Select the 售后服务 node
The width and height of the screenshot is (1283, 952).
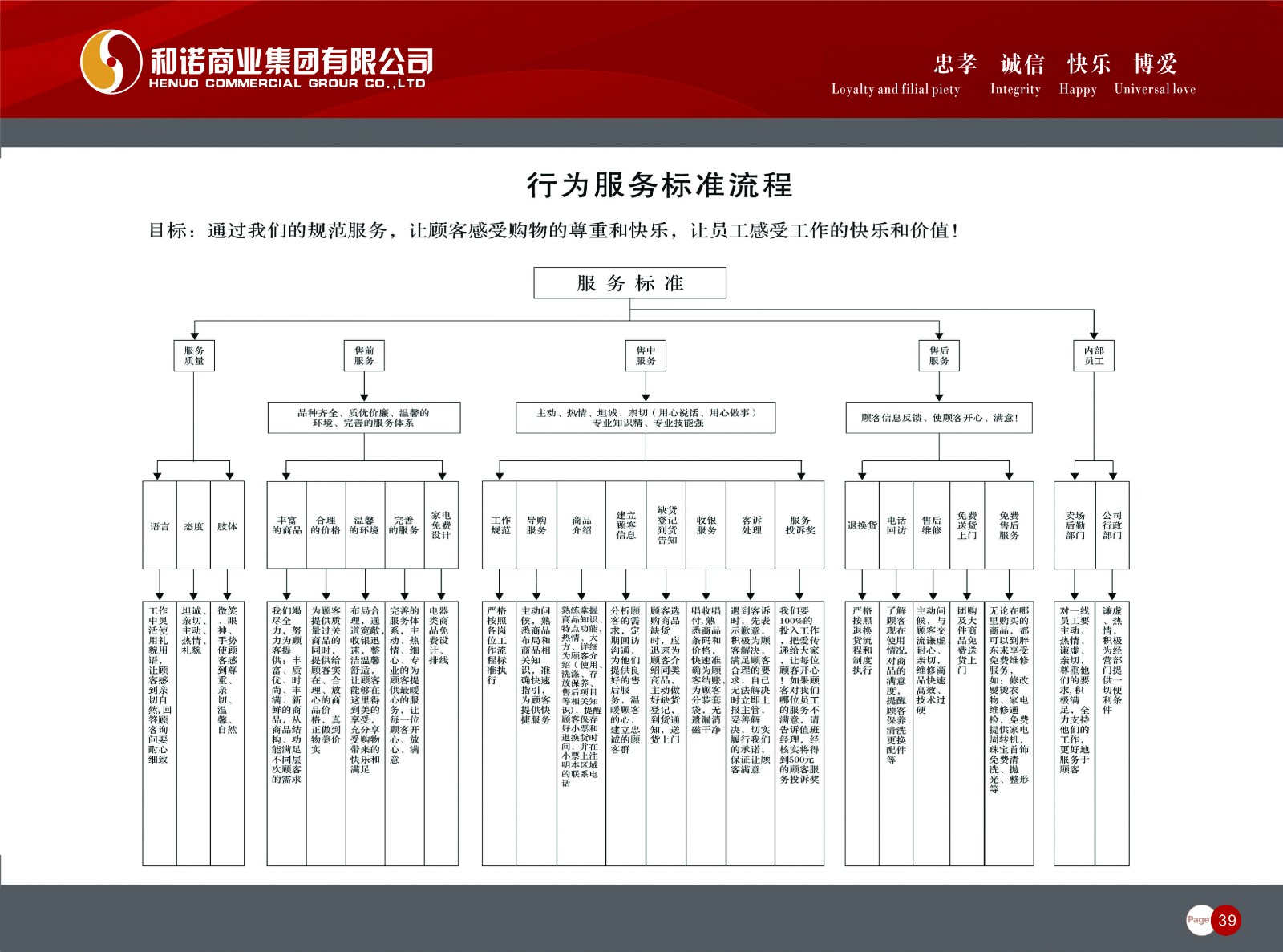(939, 355)
